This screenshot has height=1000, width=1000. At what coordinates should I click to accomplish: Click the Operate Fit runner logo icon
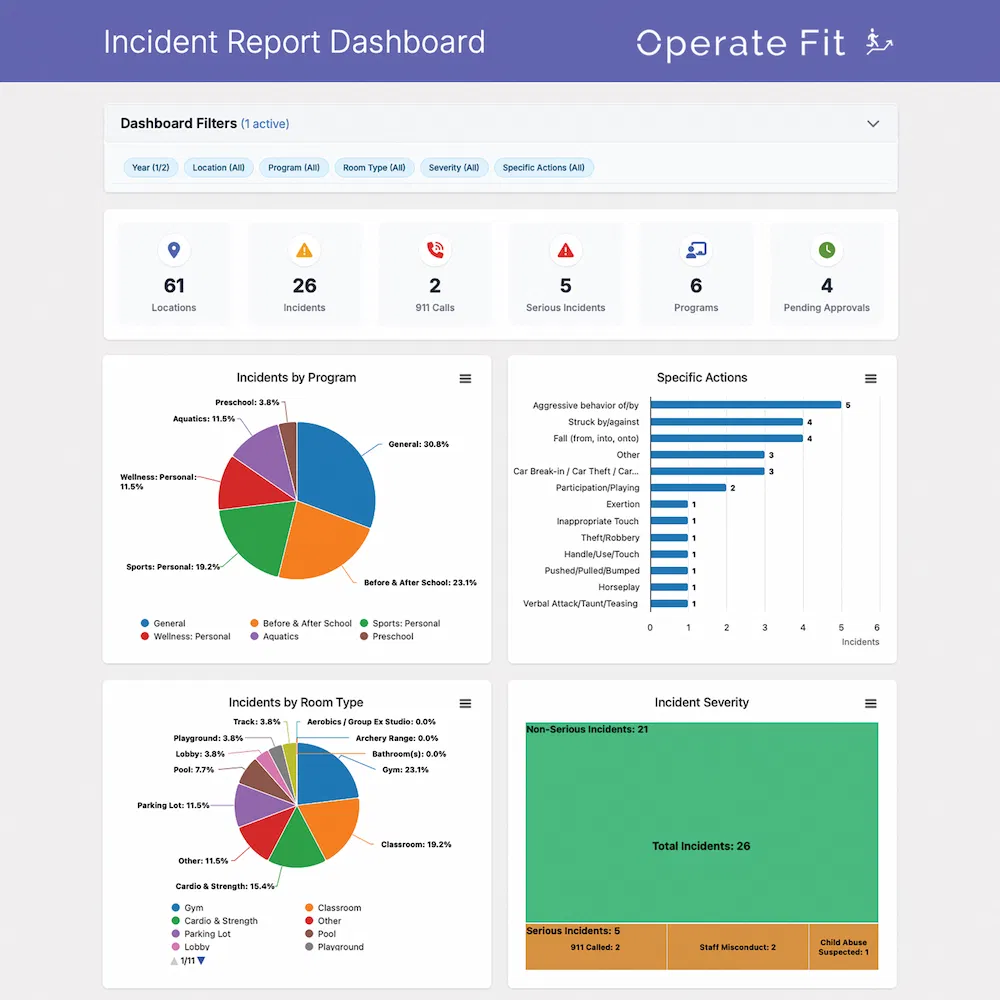tap(878, 42)
